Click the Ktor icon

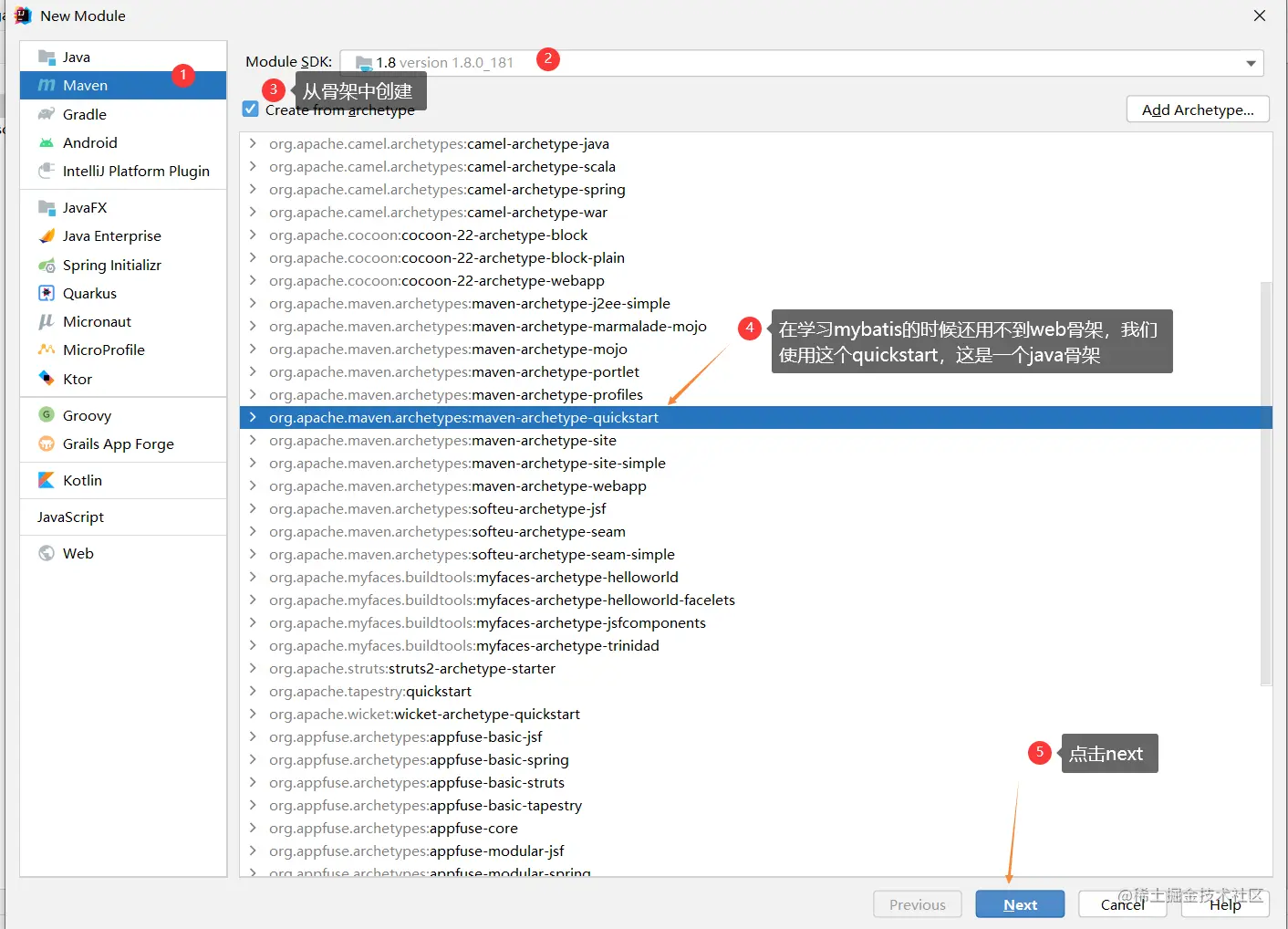click(x=47, y=379)
